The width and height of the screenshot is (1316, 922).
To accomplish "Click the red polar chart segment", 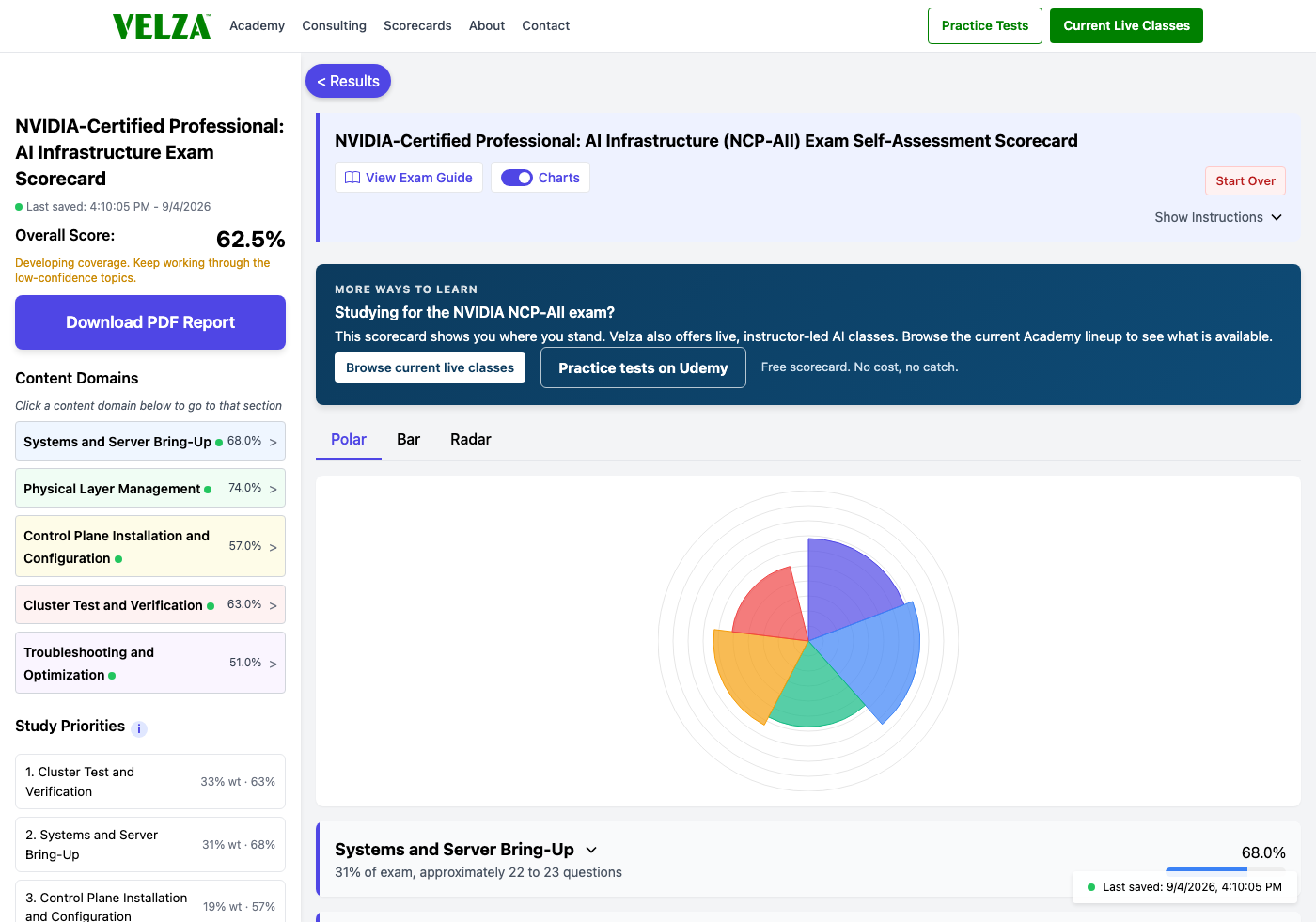I will (x=775, y=606).
